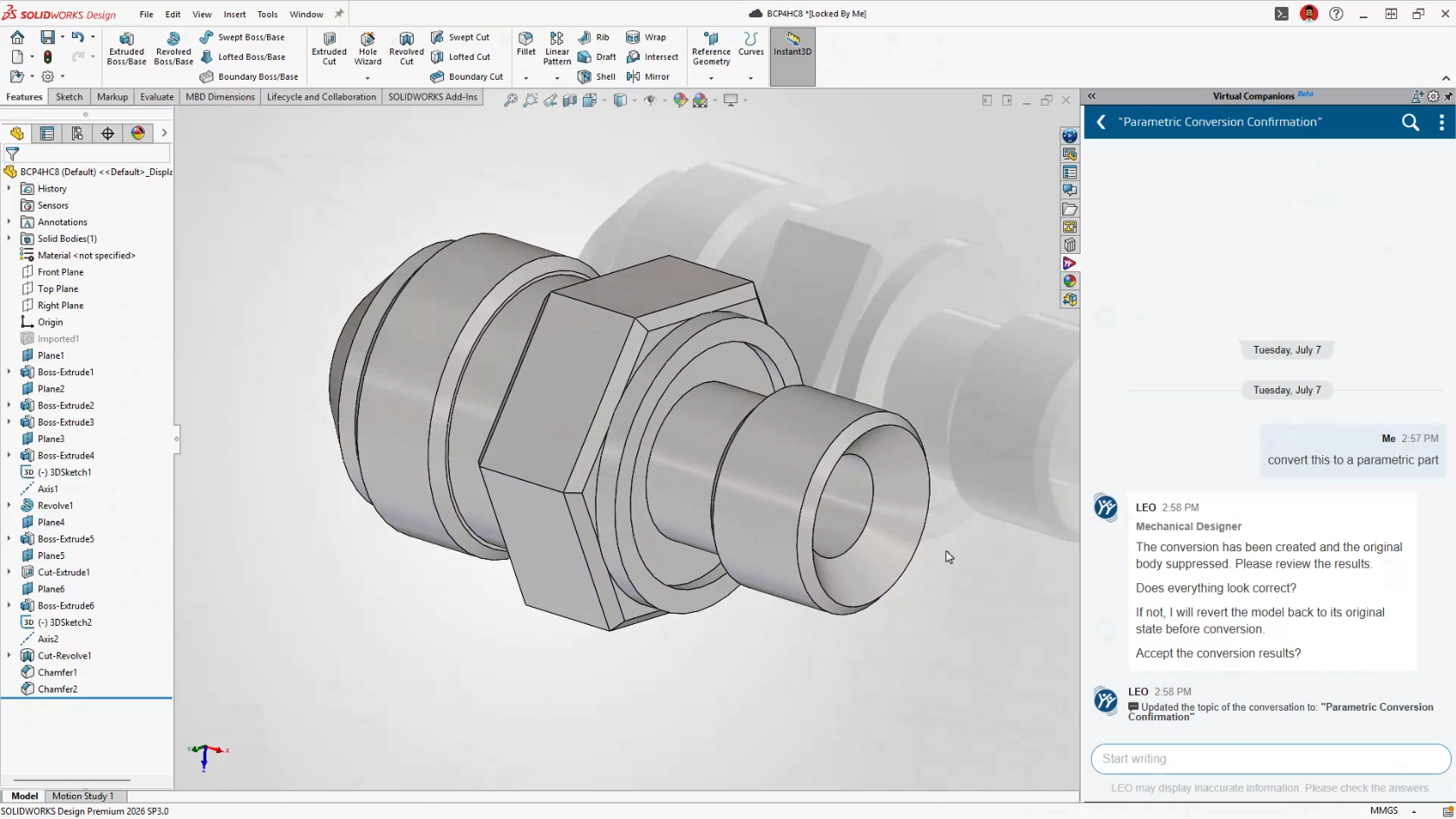Go to the Home icon in toolbar
This screenshot has width=1456, height=819.
[17, 37]
